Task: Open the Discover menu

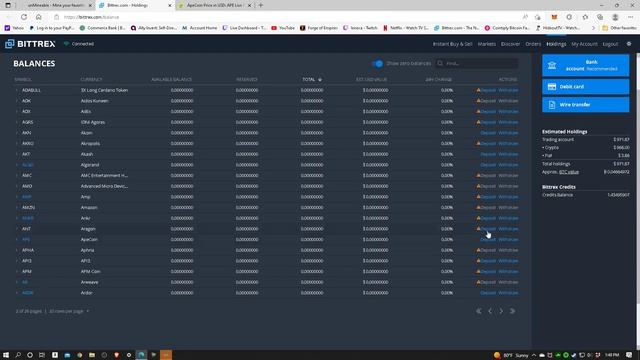Action: 510,44
